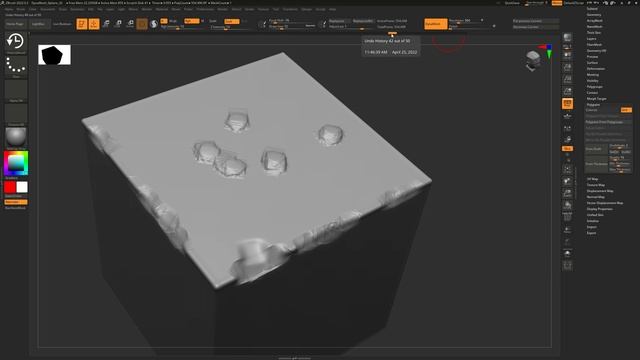Expand the Subtool subpalette
Screen dimensions: 640x360
pos(592,9)
